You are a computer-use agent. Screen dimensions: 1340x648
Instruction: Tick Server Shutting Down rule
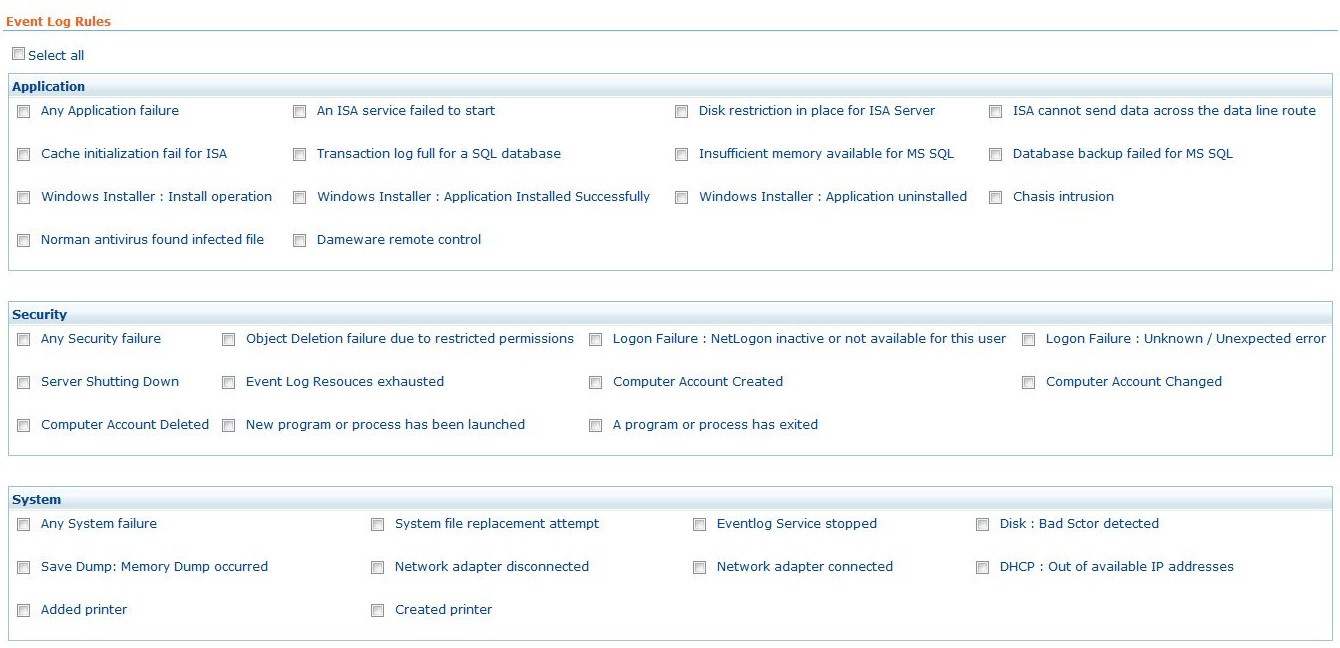coord(24,383)
